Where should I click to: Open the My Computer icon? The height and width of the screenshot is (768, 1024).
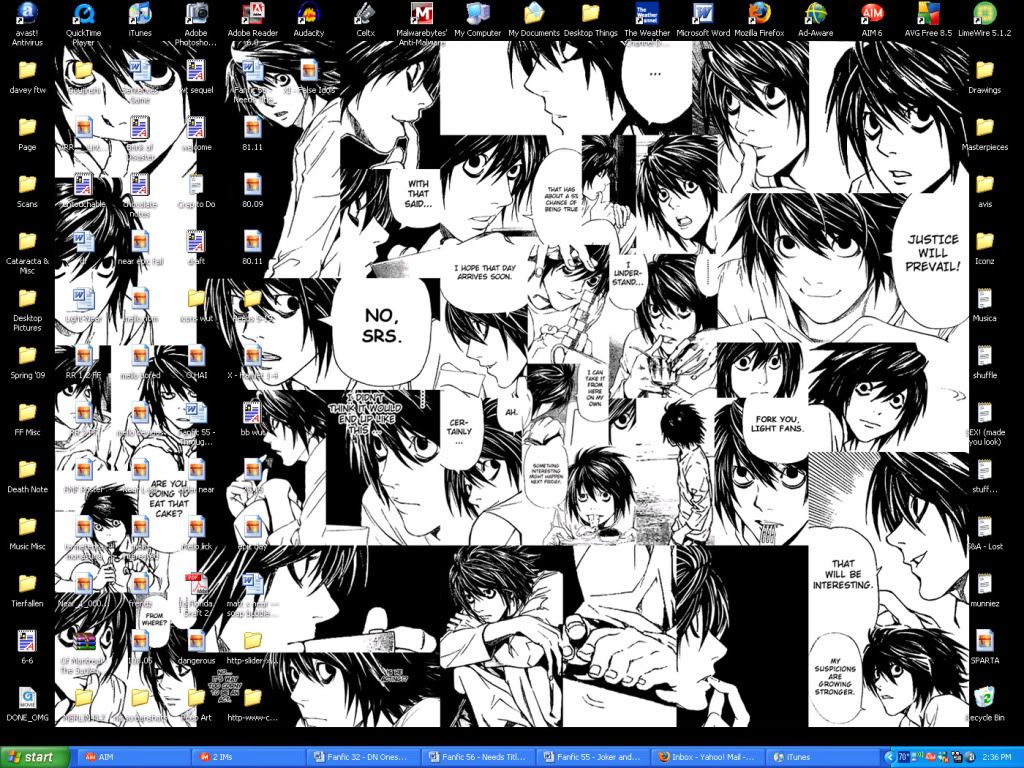click(478, 20)
